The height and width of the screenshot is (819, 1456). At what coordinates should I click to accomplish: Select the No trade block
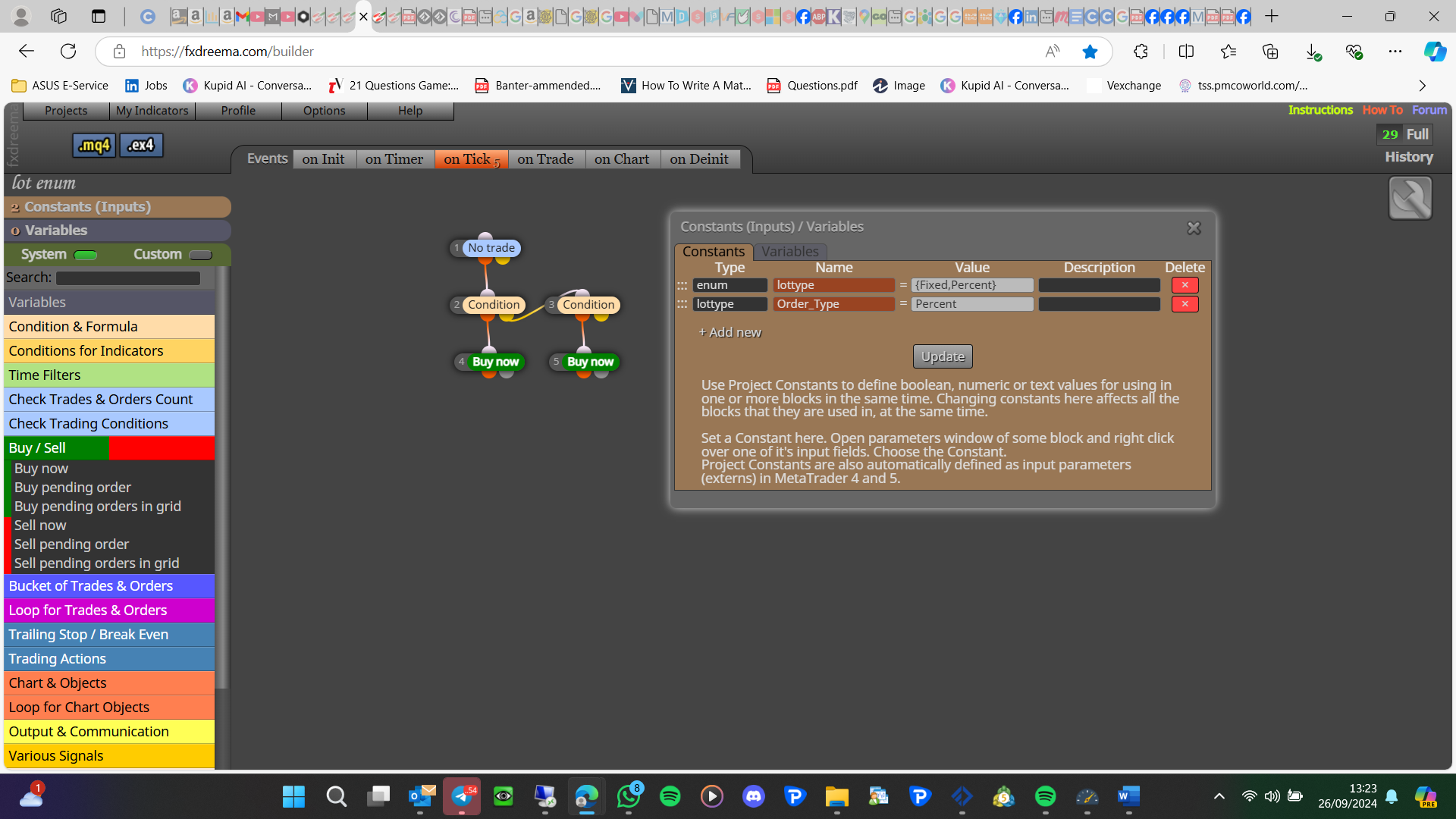click(491, 248)
